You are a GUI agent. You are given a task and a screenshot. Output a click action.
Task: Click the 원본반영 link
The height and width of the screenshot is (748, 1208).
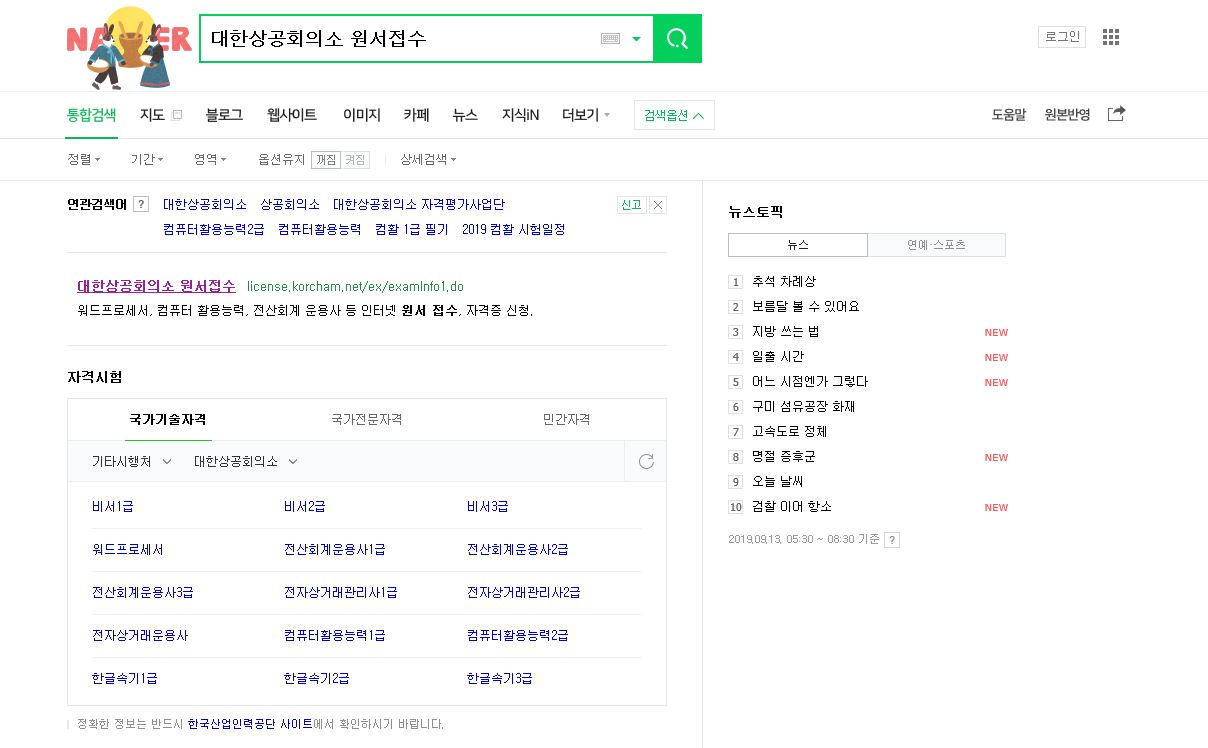[x=1067, y=115]
